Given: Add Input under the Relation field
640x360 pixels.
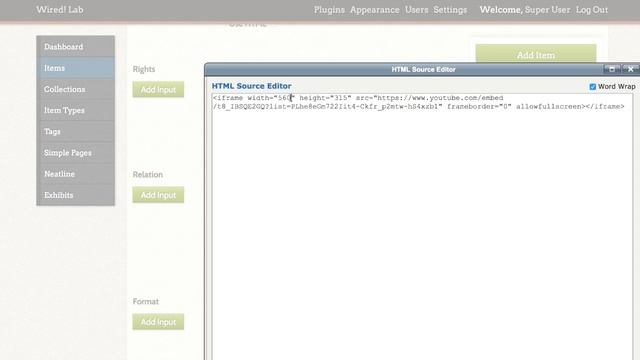Looking at the screenshot, I should coord(158,195).
